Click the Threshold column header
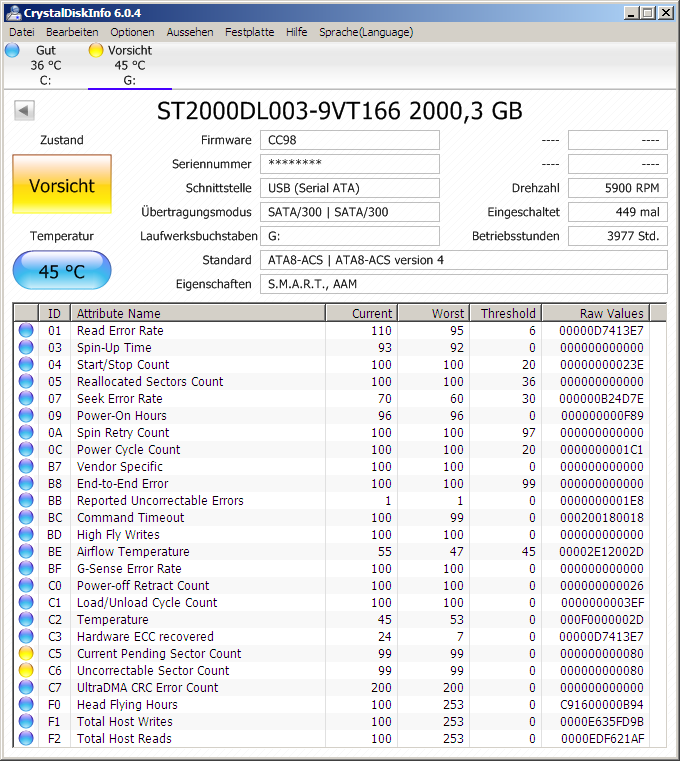680x761 pixels. tap(506, 313)
